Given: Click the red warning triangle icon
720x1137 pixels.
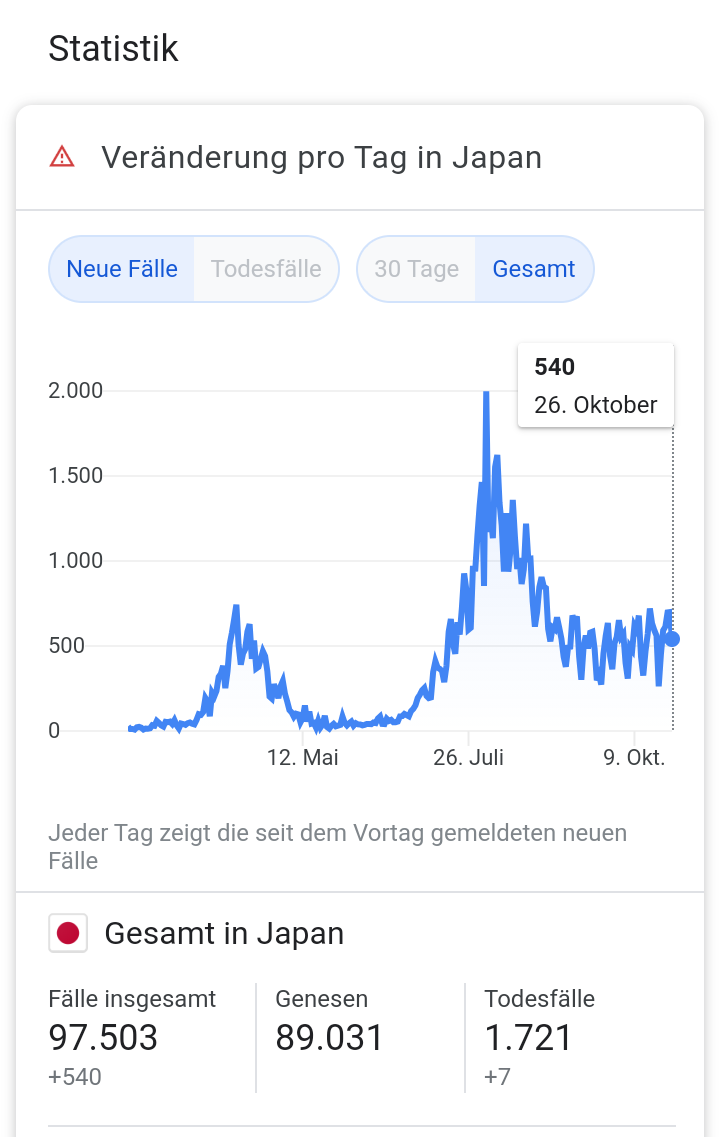Looking at the screenshot, I should (x=62, y=157).
